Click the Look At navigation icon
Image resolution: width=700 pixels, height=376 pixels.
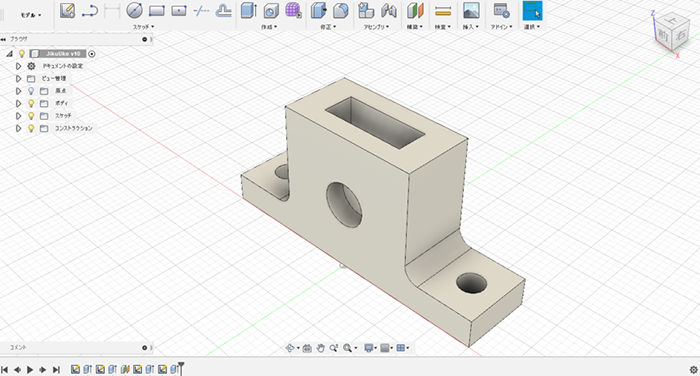307,348
